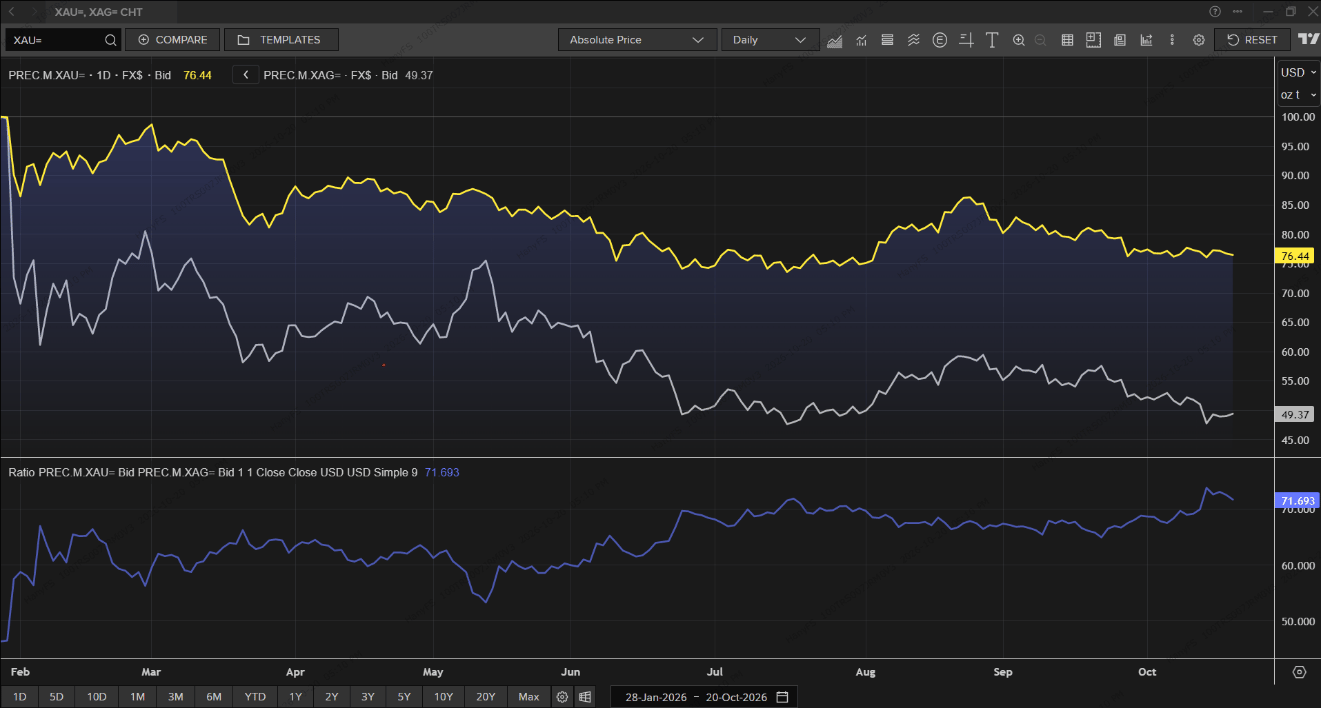Click the TradingView logo icon
The image size is (1321, 708).
1307,40
